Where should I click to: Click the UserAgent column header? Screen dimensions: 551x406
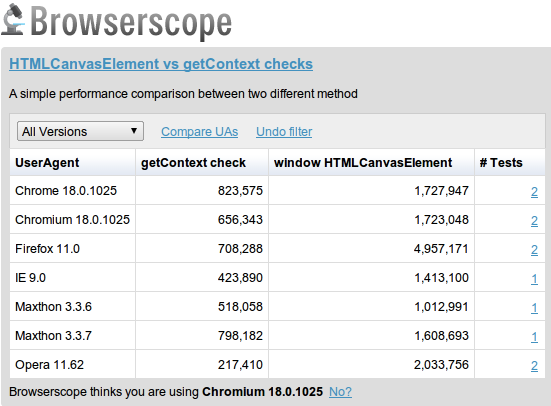(47, 163)
